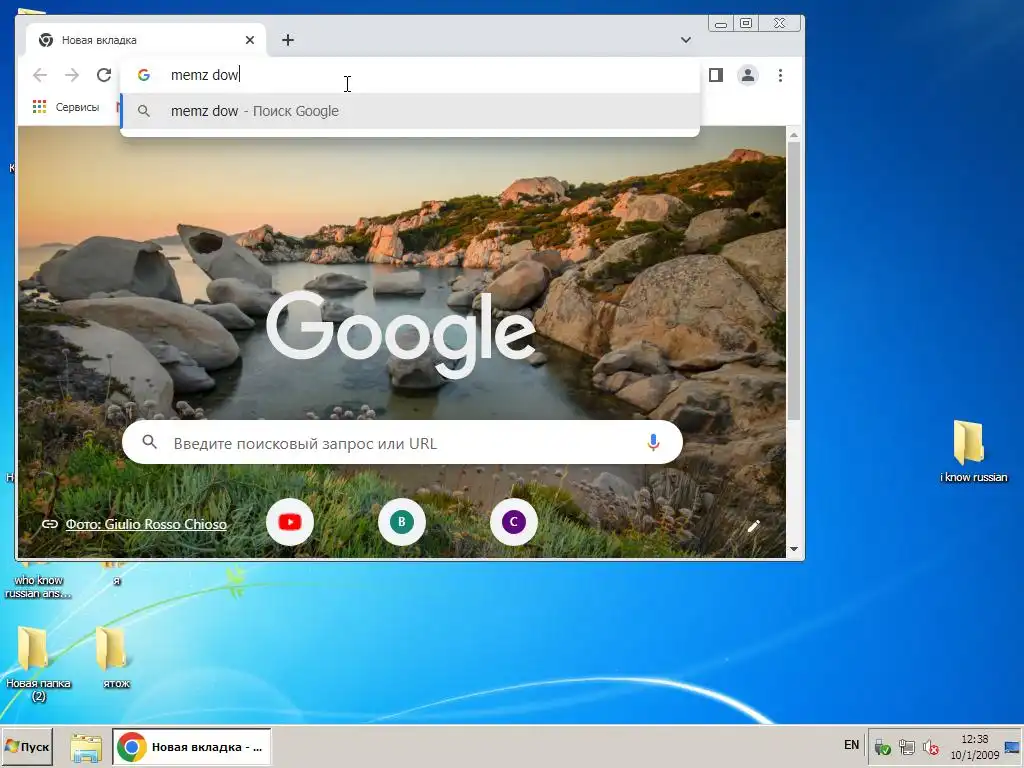Click the Chrome back arrow

point(40,75)
